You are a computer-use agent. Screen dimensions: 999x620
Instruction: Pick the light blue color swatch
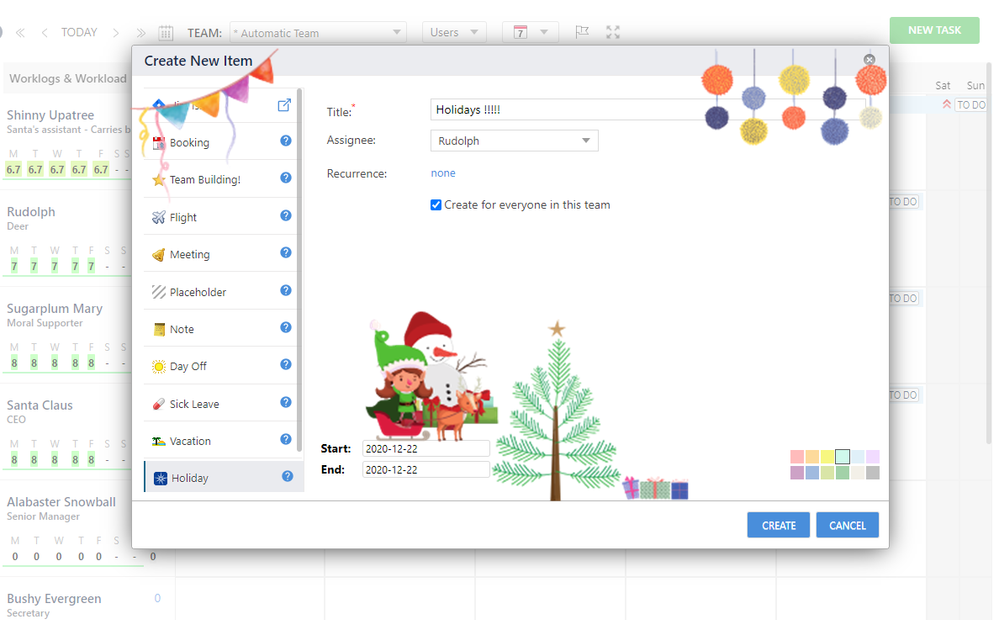click(x=858, y=456)
